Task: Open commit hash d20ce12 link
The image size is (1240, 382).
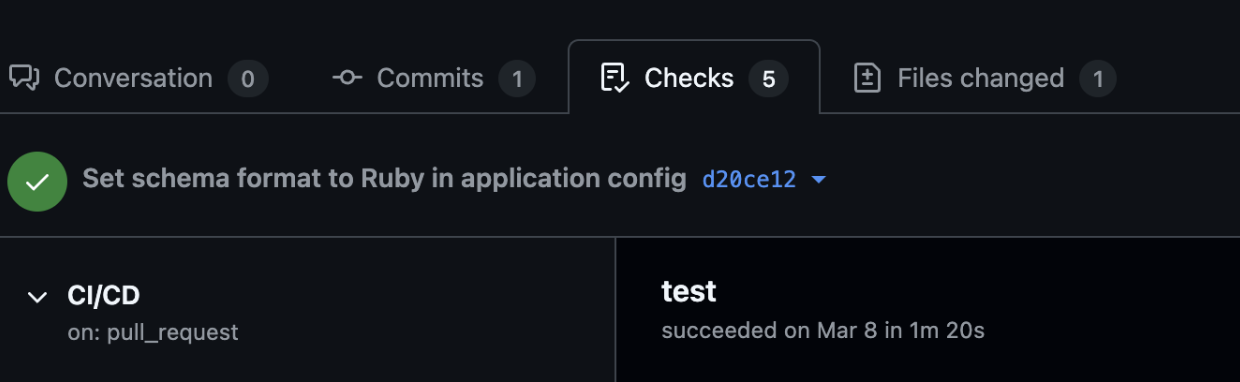Action: (x=749, y=180)
